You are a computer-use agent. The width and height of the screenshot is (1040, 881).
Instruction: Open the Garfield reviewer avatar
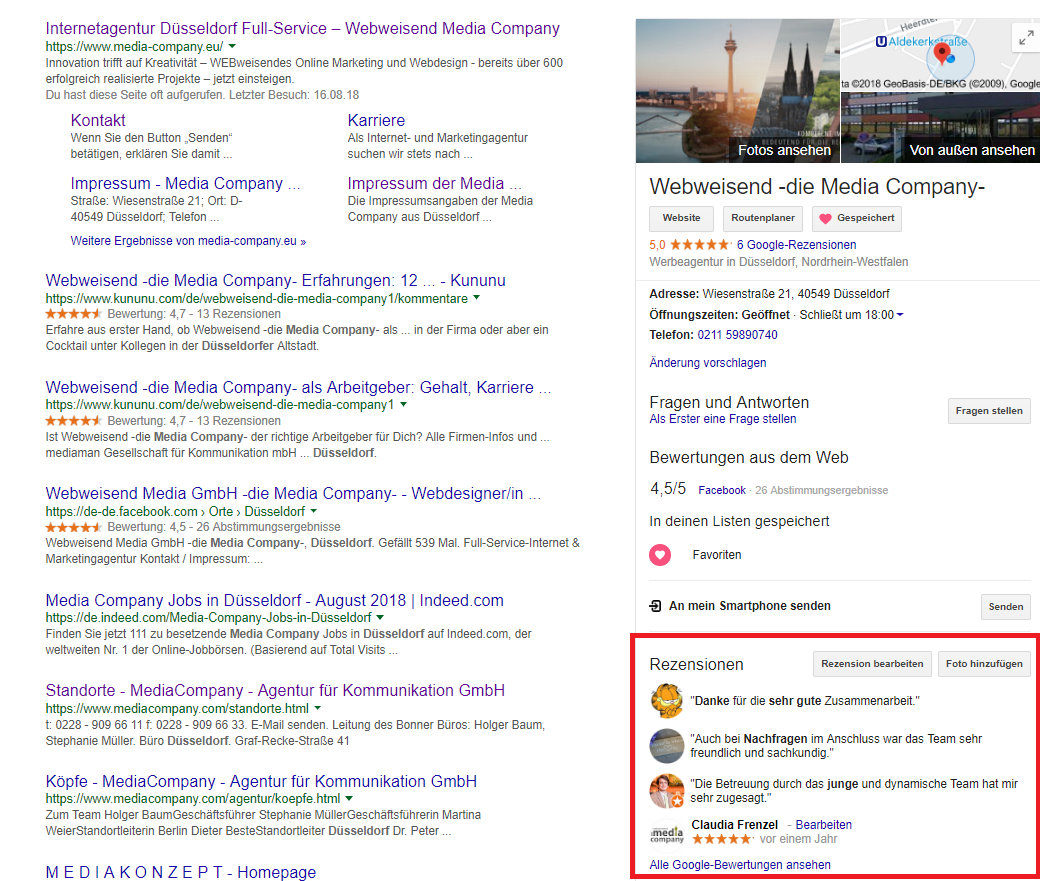667,701
